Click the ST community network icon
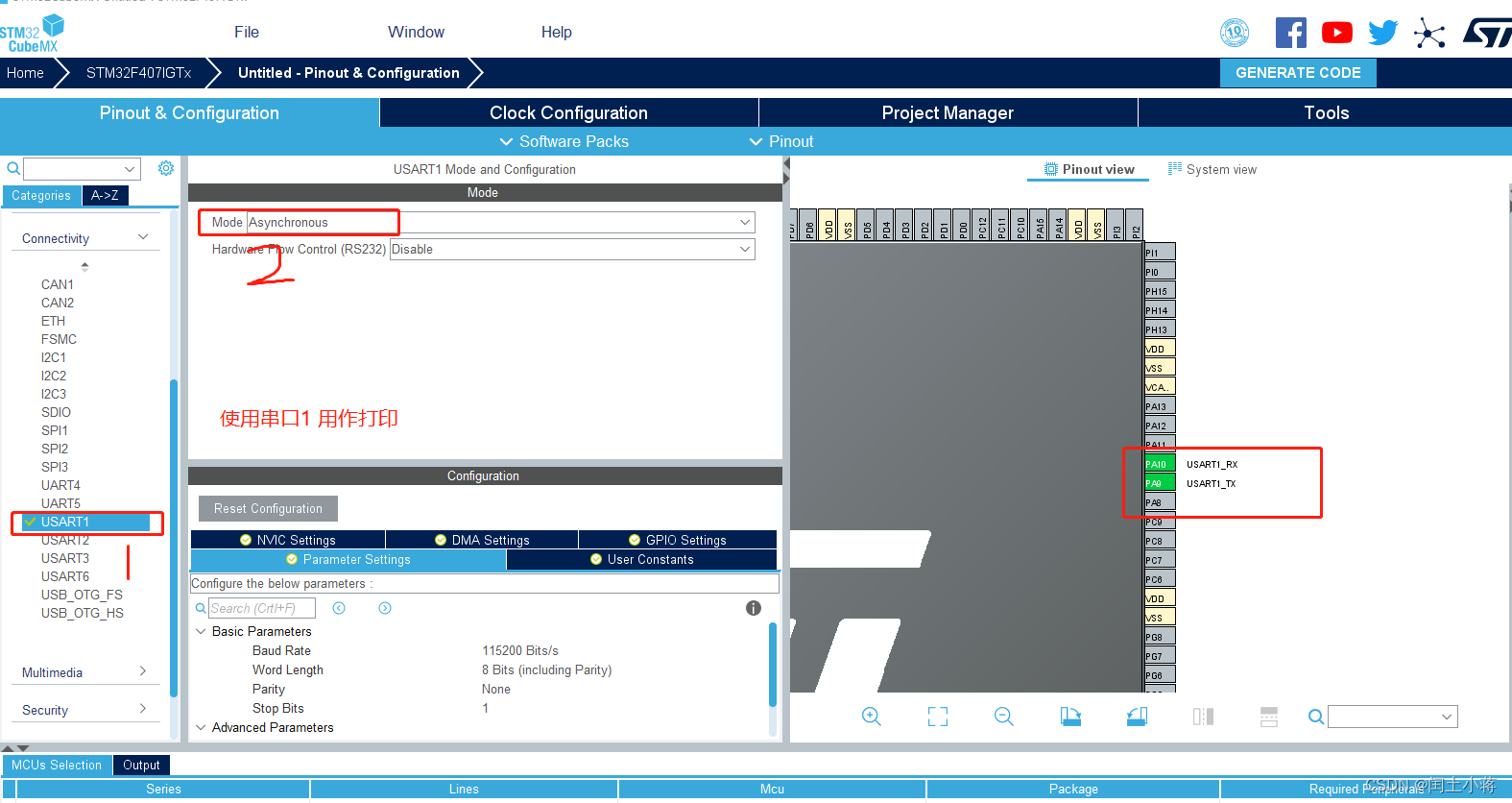 pos(1429,34)
